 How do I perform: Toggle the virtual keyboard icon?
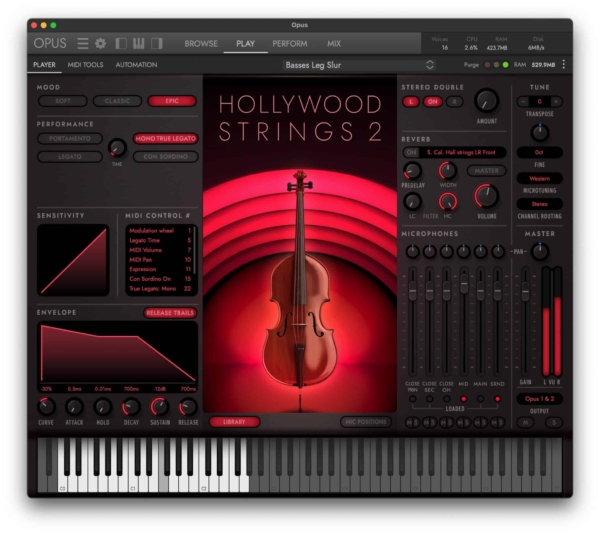(x=139, y=43)
